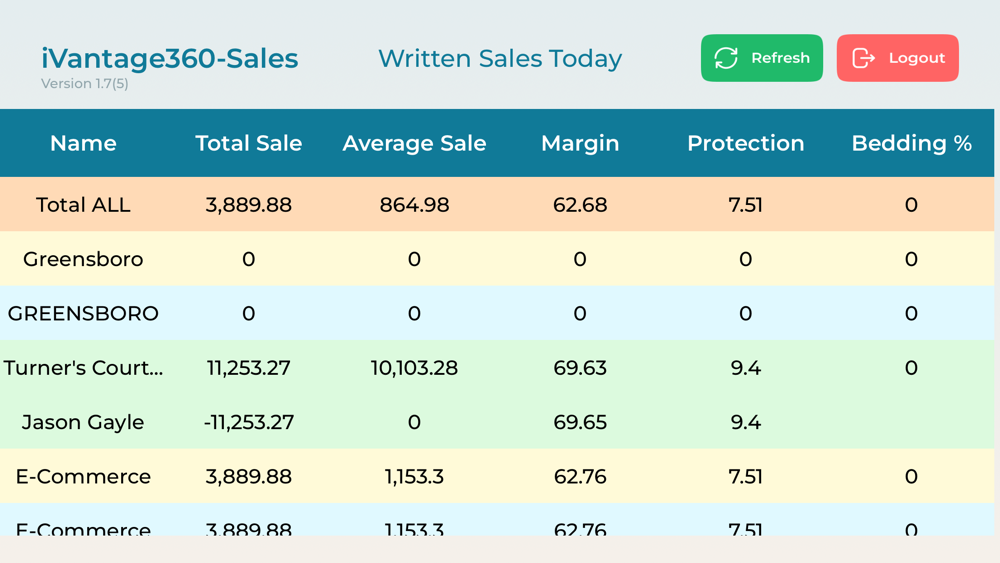Screen dimensions: 1000x563
Task: Select the Total Sale column header
Action: [248, 143]
